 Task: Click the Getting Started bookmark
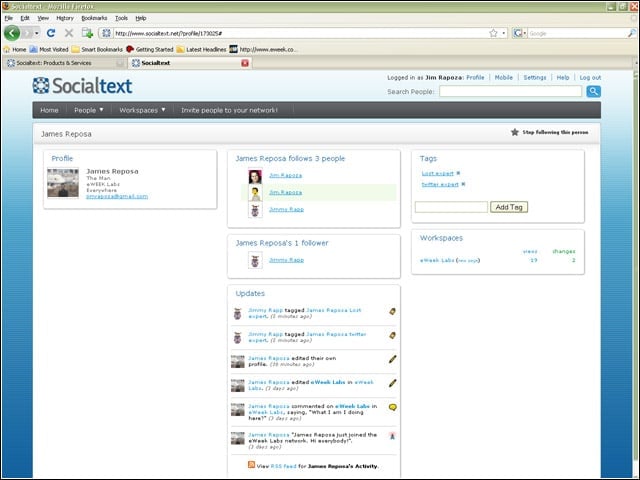(150, 49)
